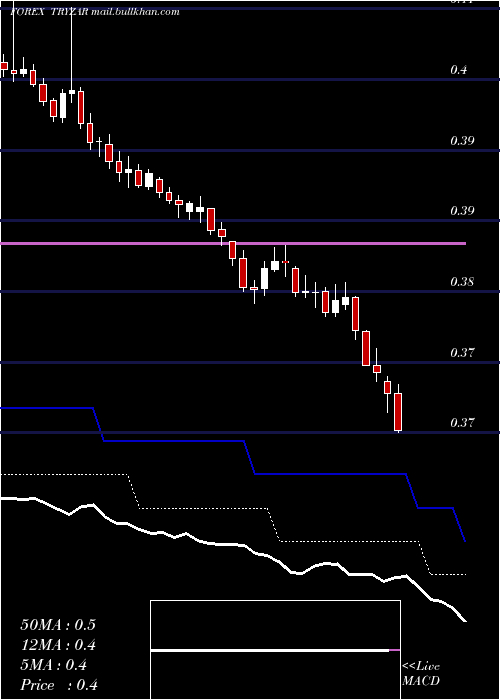Click the magenta horizontal price level line
Viewport: 500px width, 700px height.
[233, 243]
